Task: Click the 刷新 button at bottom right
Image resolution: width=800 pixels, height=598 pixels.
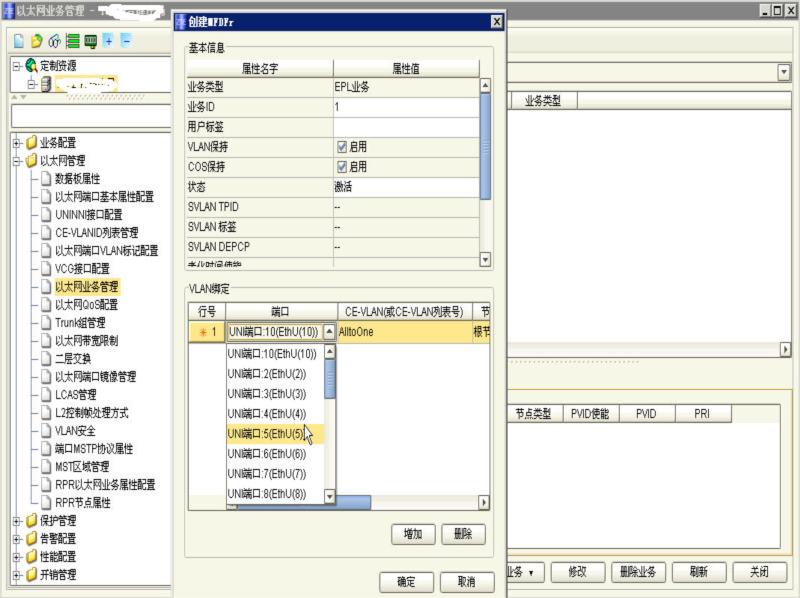Action: (700, 572)
